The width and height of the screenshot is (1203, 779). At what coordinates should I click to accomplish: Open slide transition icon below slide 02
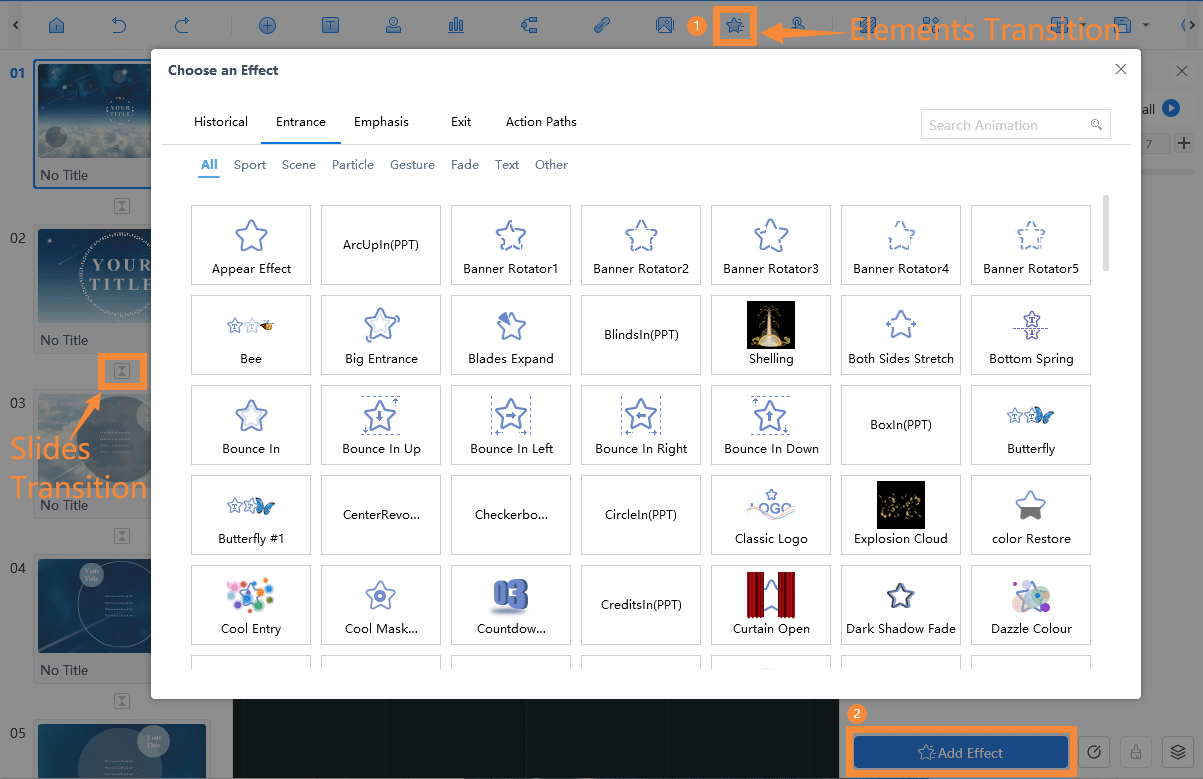pos(121,371)
